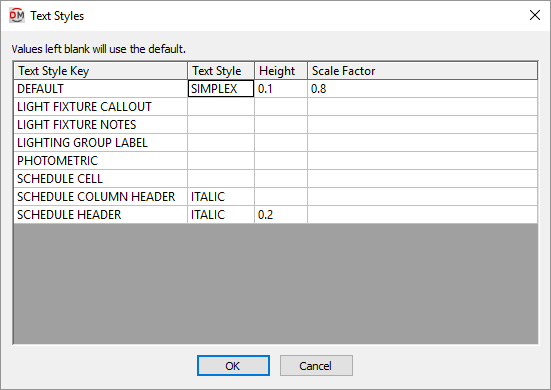Edit the DEFAULT scale factor 0.8
Viewport: 551px width, 390px height.
coord(422,89)
